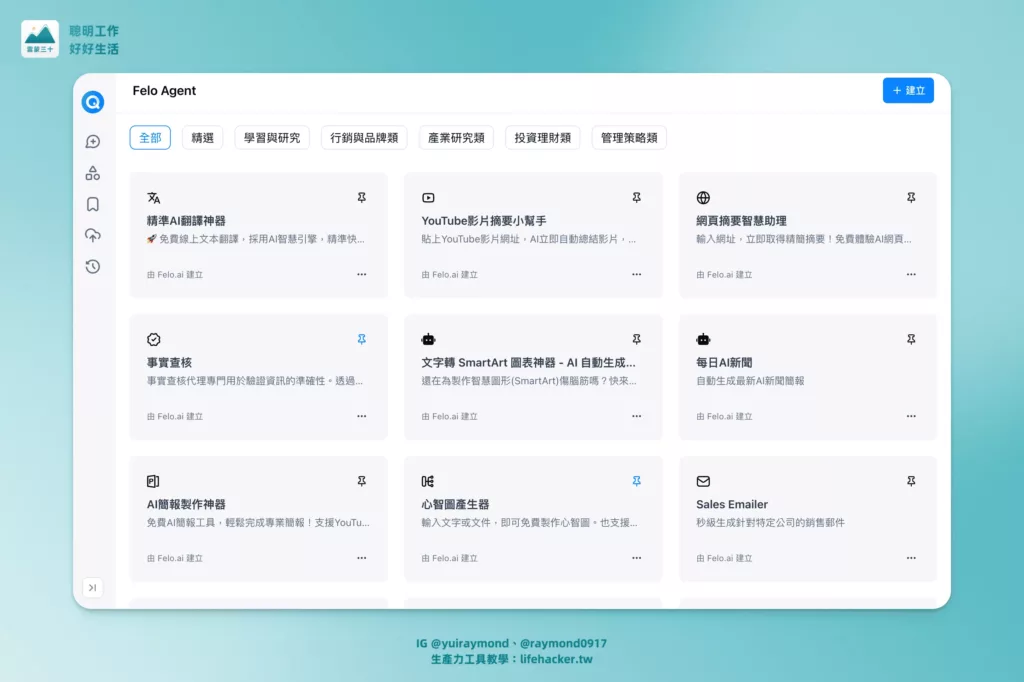Open the more options menu on AI簡報製作神器
This screenshot has height=682, width=1024.
pyautogui.click(x=361, y=557)
